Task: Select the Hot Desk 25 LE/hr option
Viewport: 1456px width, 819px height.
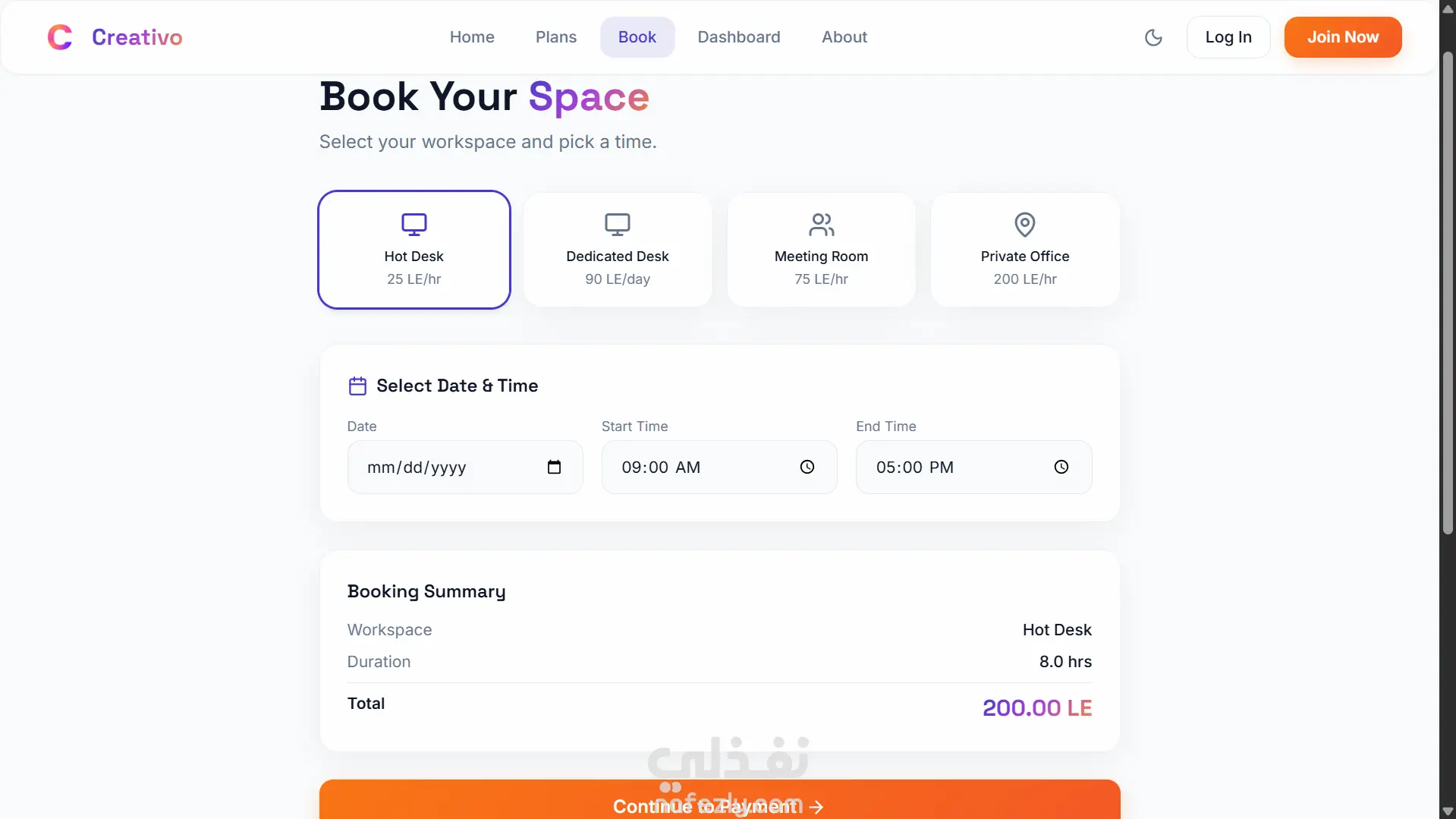Action: (x=414, y=250)
